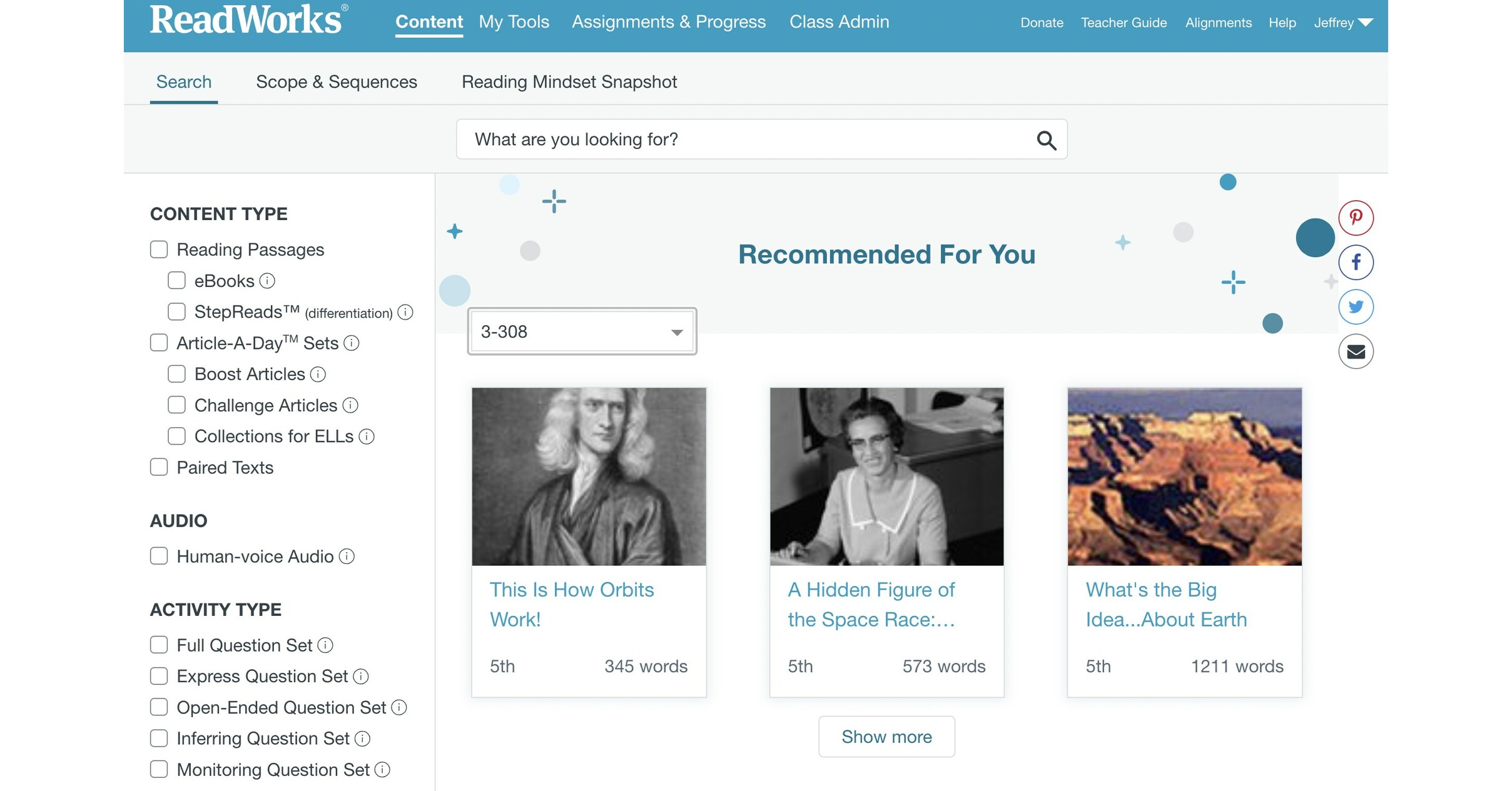The height and width of the screenshot is (791, 1512).
Task: Share the page on Facebook
Action: [x=1356, y=262]
